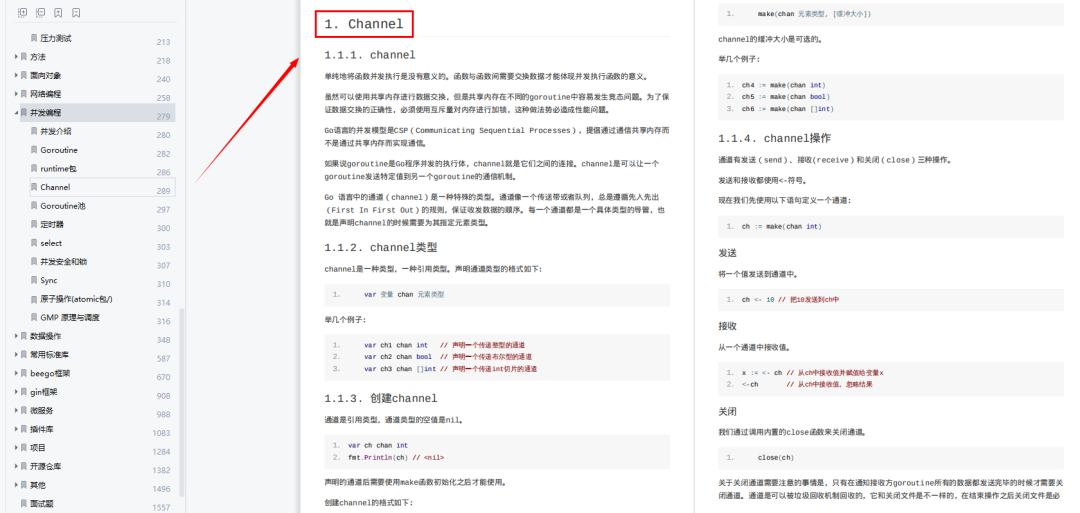Click page number 213 in bookmarks
1080x513 pixels.
pos(163,42)
